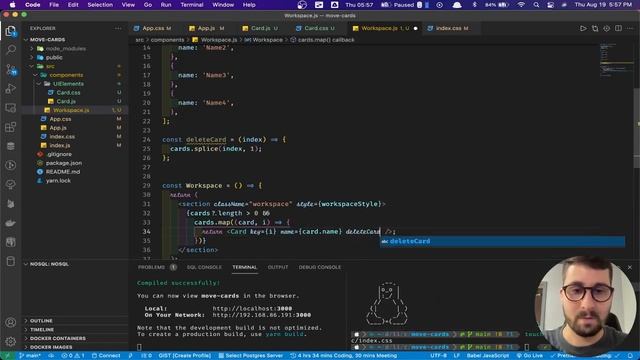Open the Selection menu

point(100,5)
